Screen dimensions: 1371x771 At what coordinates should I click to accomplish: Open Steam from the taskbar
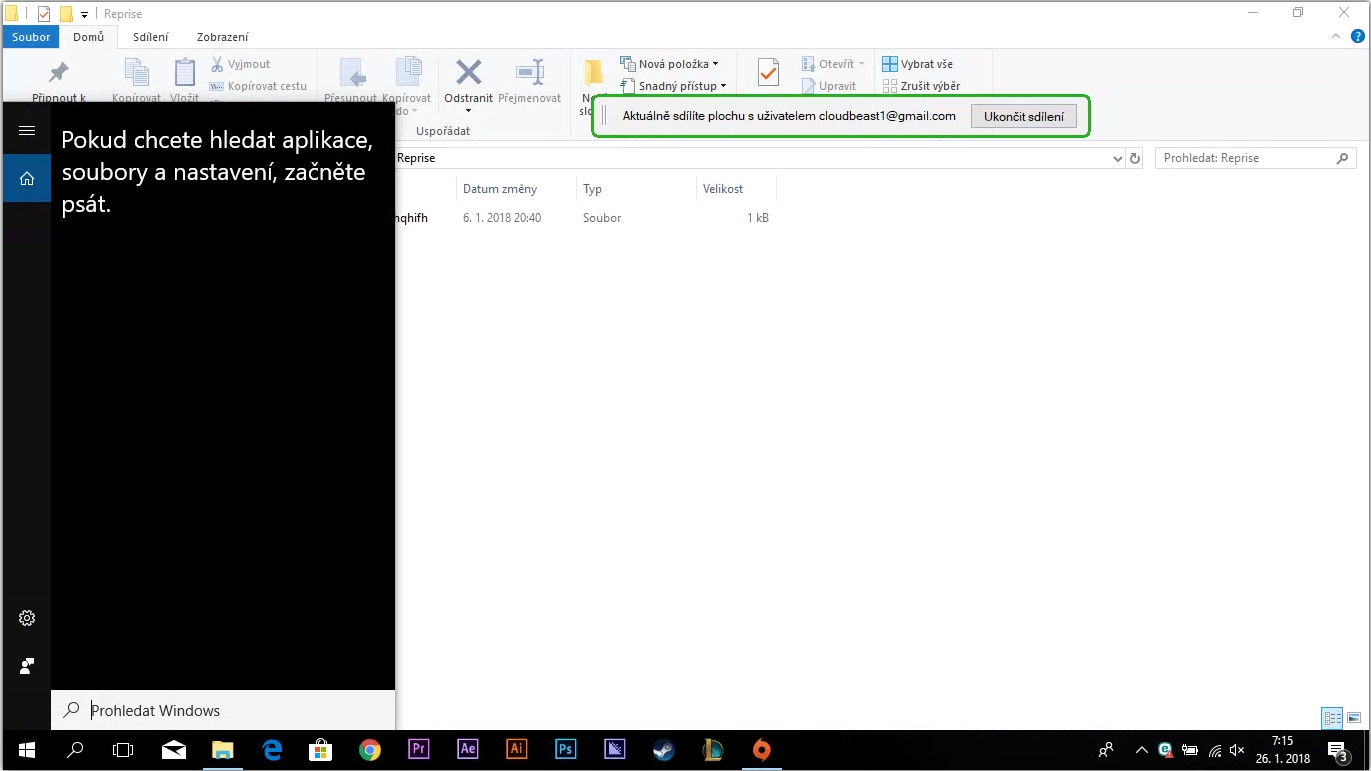(x=664, y=749)
